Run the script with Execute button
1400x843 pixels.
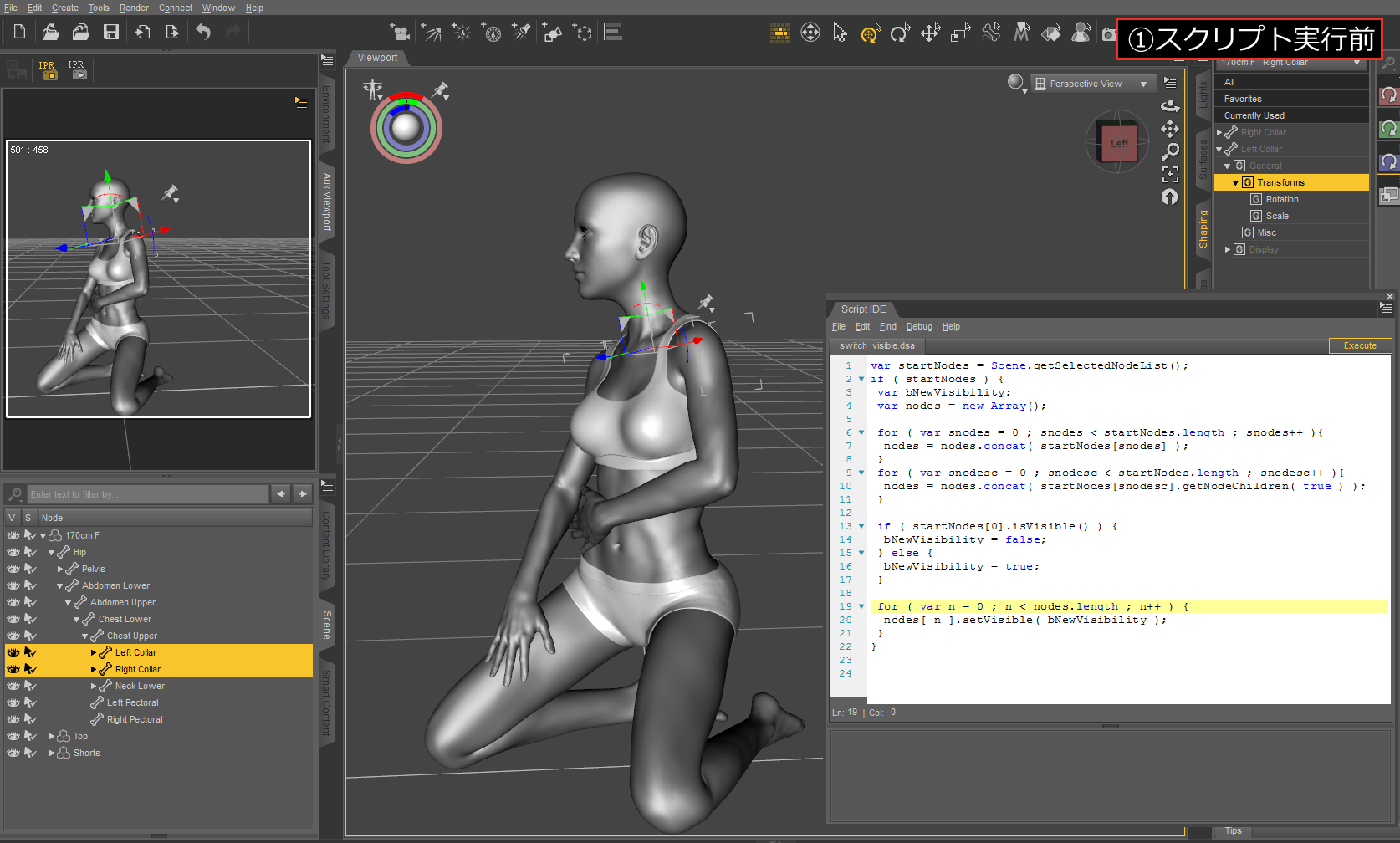pos(1360,345)
